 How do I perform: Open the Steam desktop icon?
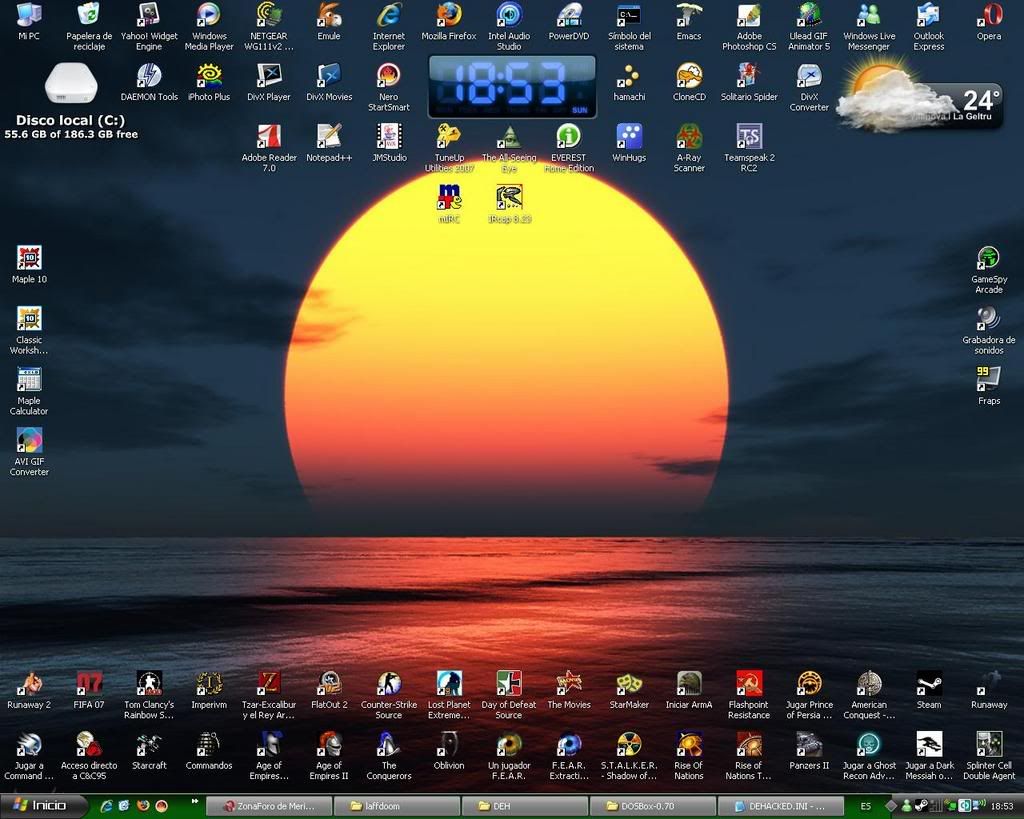[929, 685]
